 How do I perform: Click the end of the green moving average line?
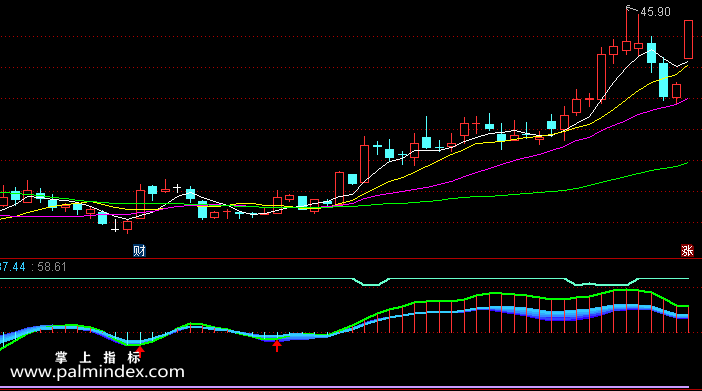pyautogui.click(x=687, y=163)
